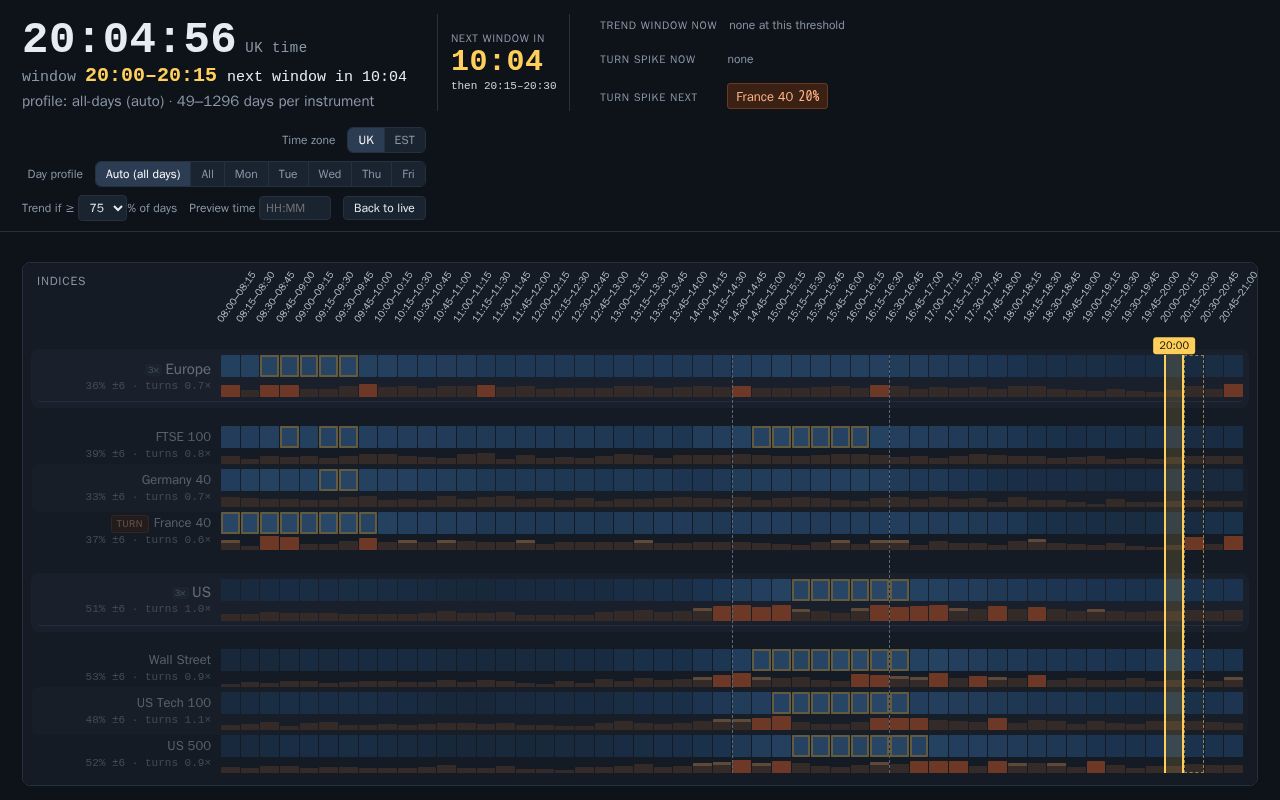Choose the Thu day profile
This screenshot has height=800, width=1280.
[371, 174]
